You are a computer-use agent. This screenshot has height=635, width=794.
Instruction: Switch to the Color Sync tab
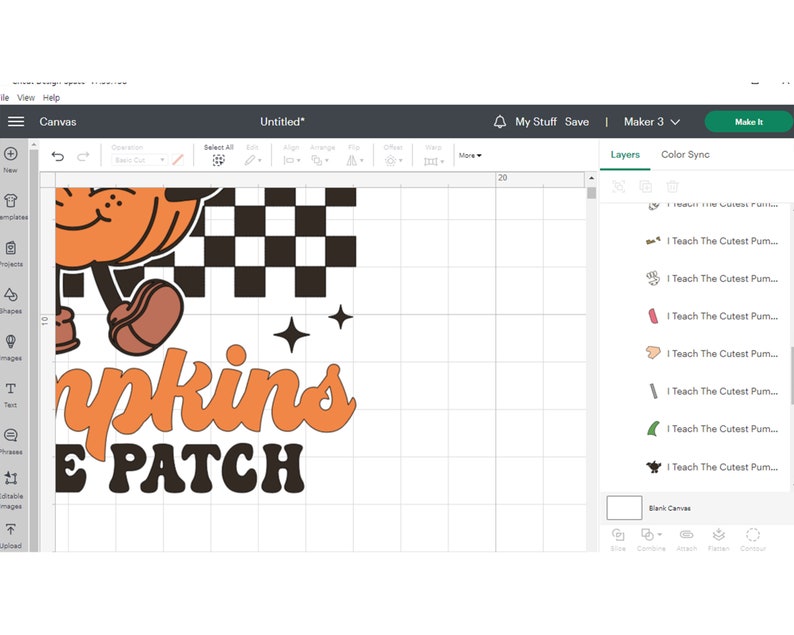click(685, 154)
